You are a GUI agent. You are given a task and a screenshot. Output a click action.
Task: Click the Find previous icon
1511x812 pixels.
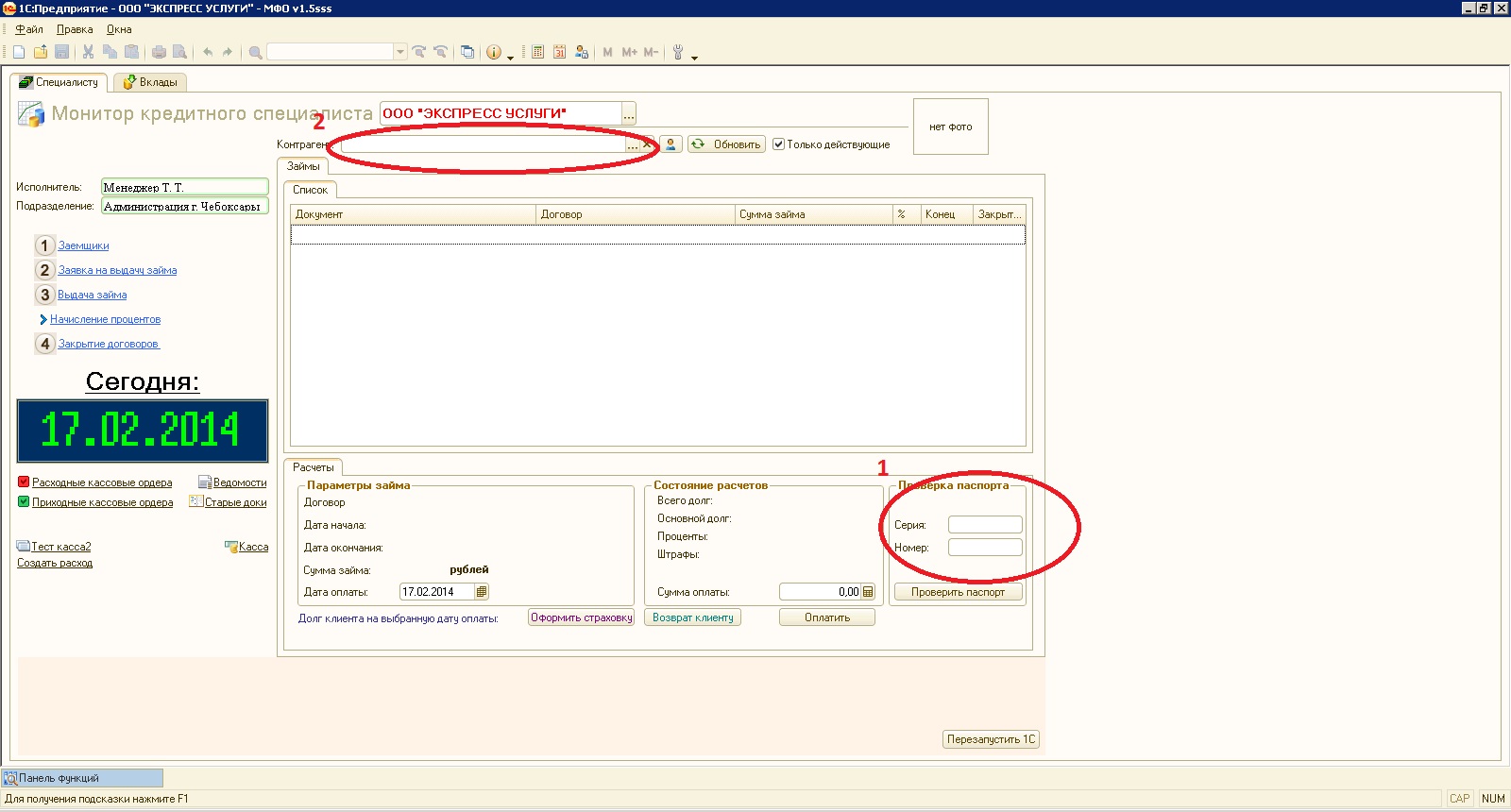[x=440, y=52]
